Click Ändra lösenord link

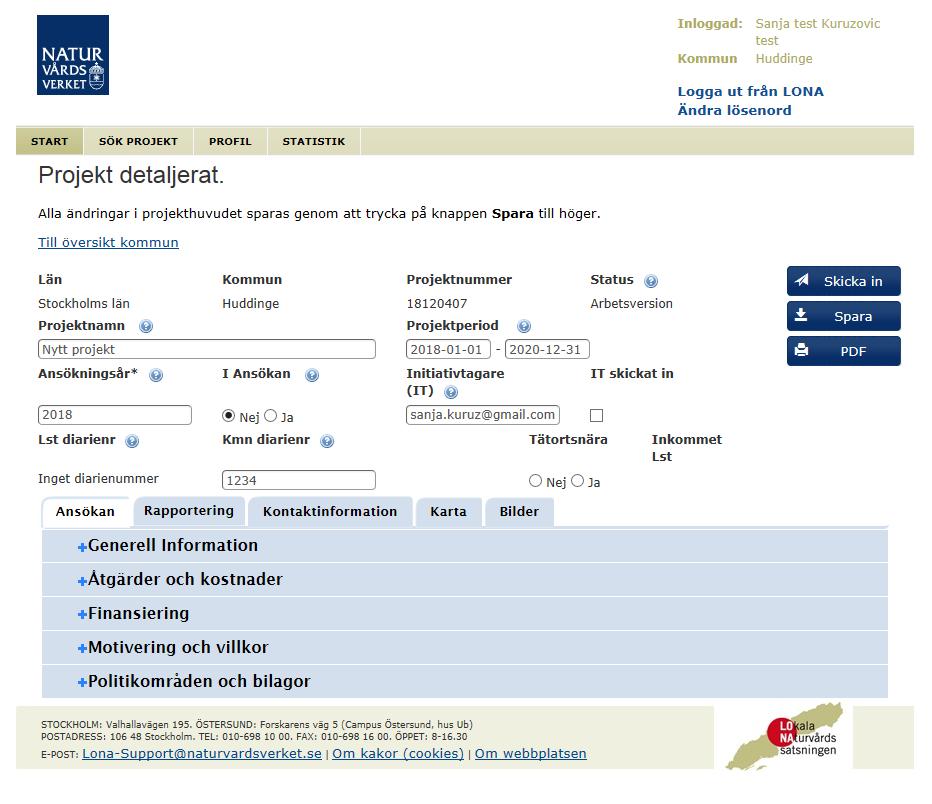pyautogui.click(x=735, y=111)
